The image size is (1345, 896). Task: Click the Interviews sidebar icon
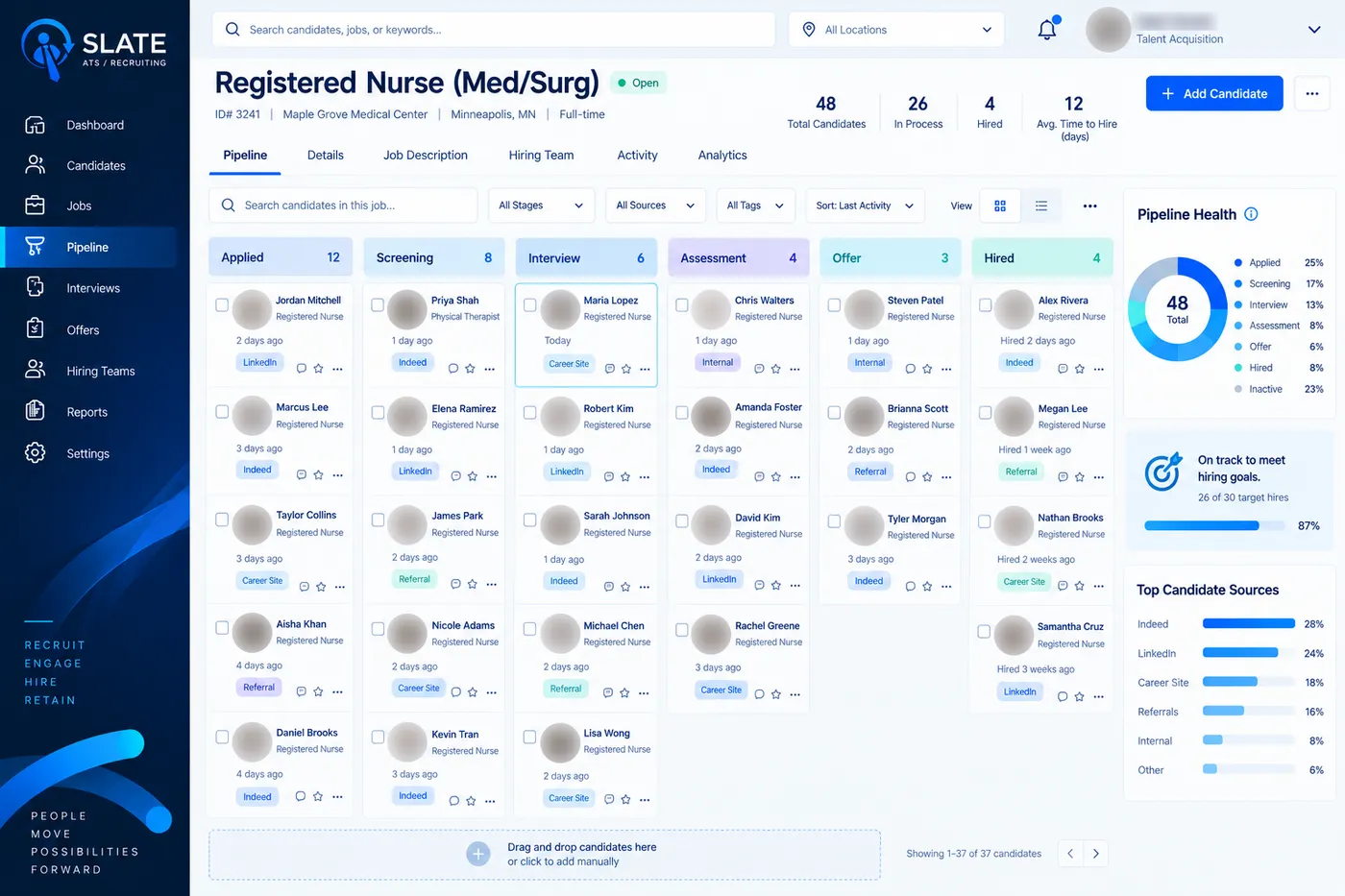tap(36, 287)
